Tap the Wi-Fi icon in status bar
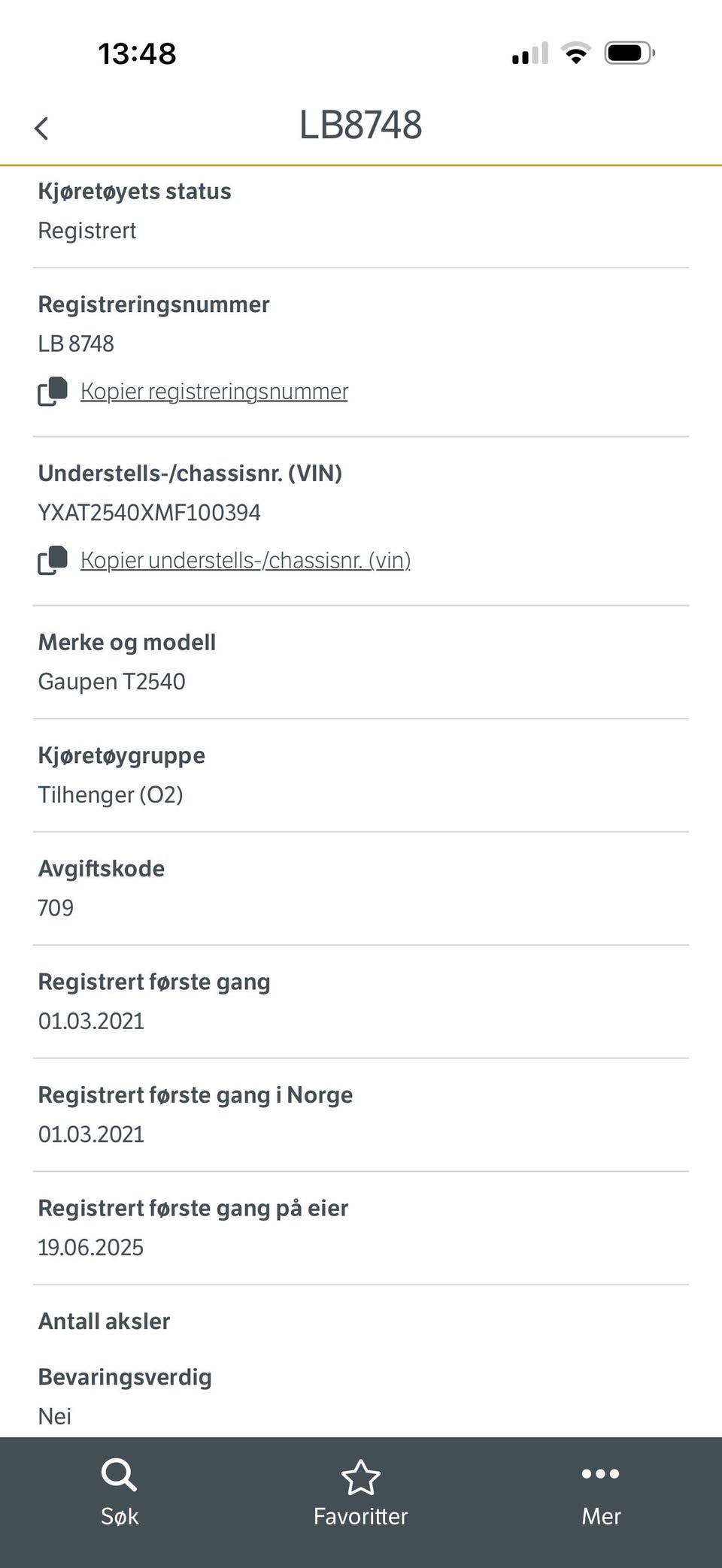This screenshot has height=1568, width=722. 575,53
